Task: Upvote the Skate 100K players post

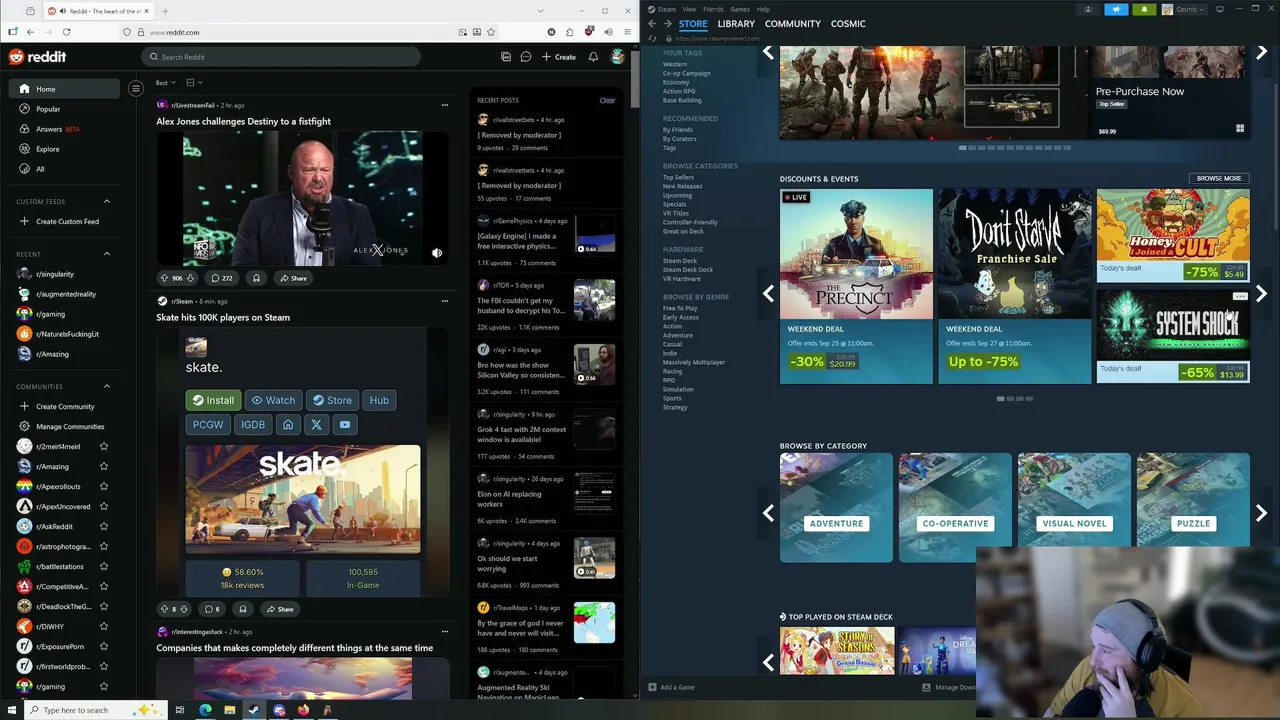Action: 164,609
